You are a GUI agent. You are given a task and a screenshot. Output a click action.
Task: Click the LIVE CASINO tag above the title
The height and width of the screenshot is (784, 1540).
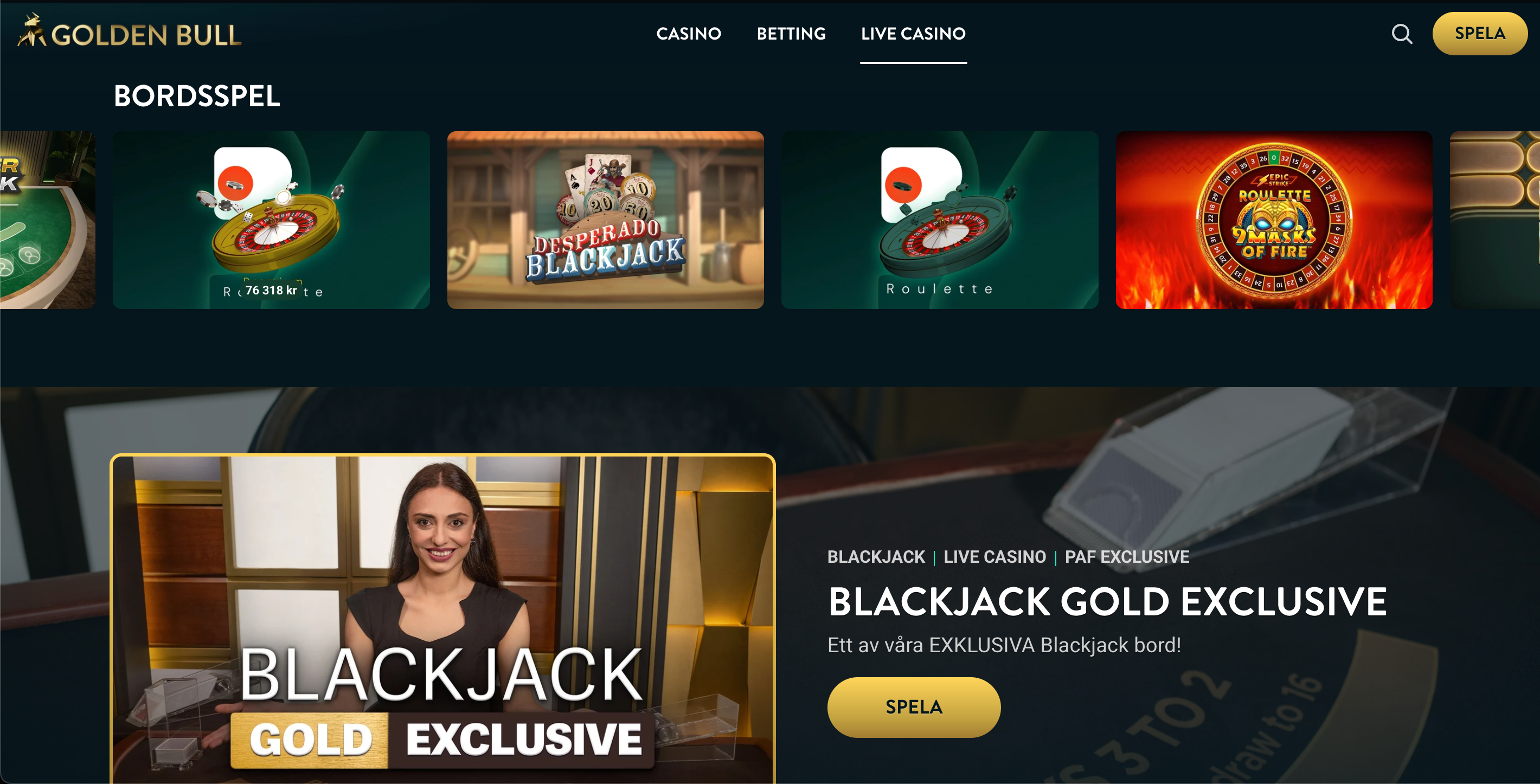click(994, 557)
